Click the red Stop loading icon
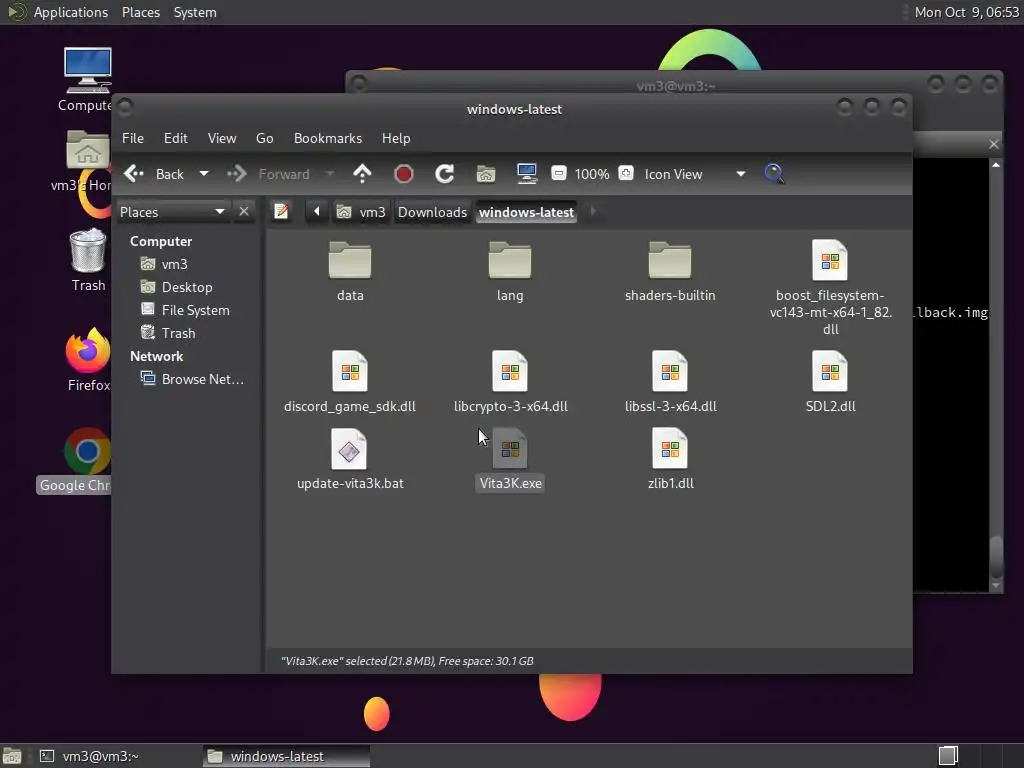 coord(404,174)
